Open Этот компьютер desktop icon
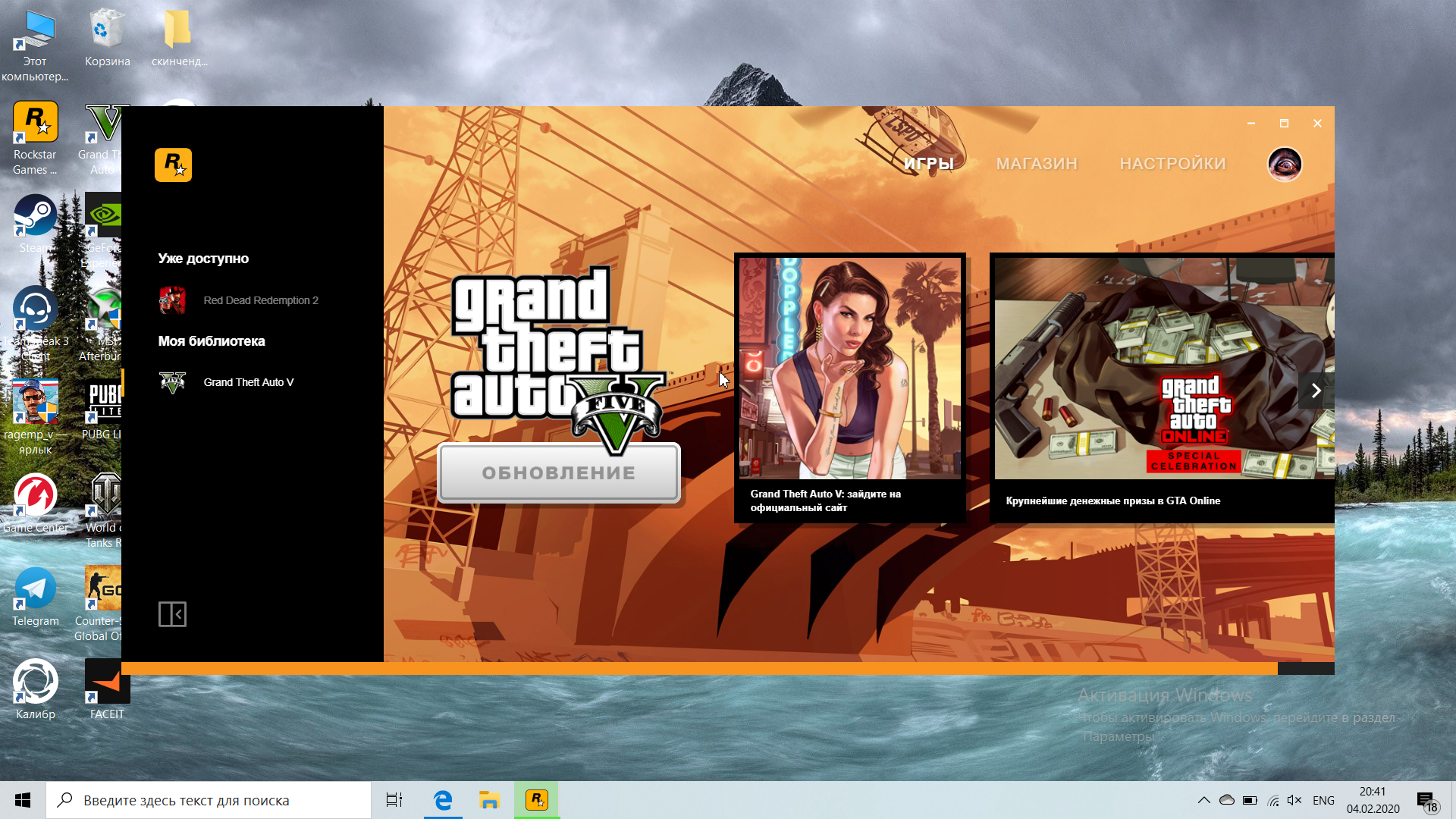Viewport: 1456px width, 819px height. 35,45
